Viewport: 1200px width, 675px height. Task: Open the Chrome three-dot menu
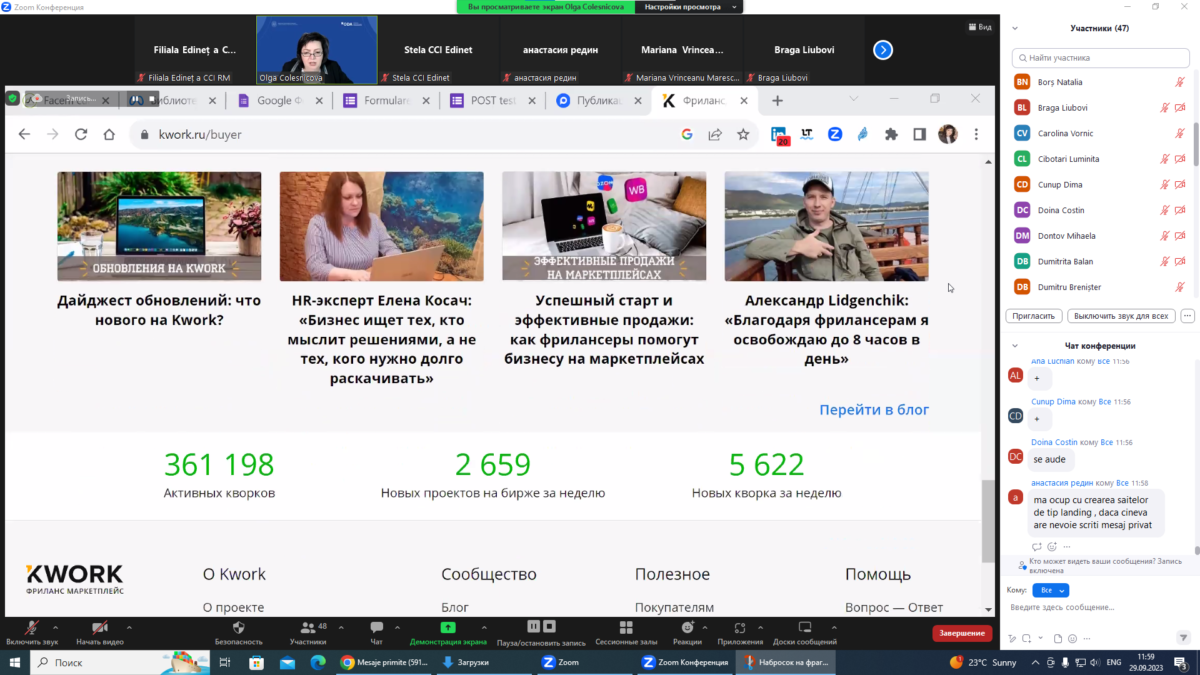[976, 134]
